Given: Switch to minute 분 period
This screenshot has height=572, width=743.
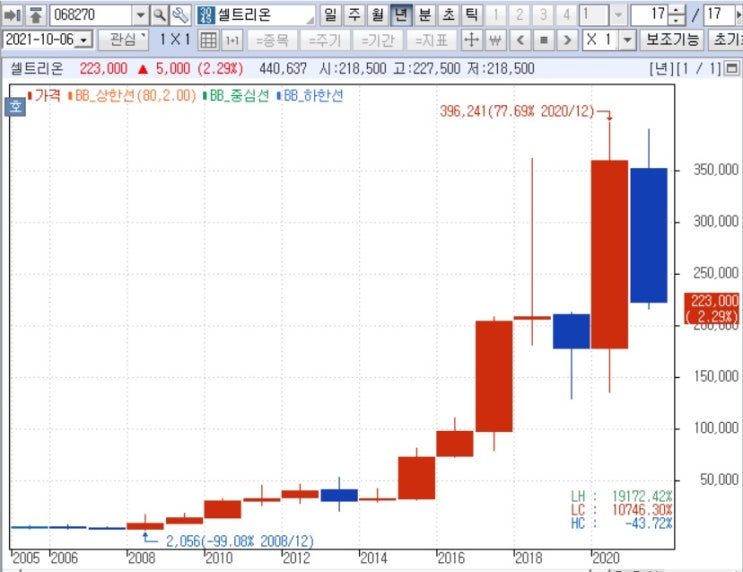Looking at the screenshot, I should click(x=425, y=15).
